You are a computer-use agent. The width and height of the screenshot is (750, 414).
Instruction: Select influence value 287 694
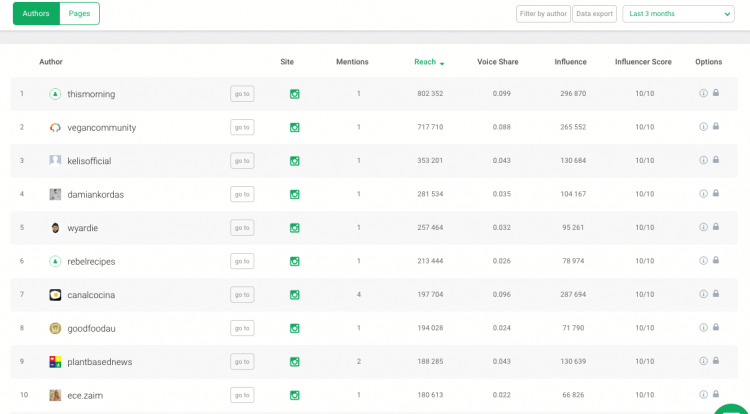point(573,294)
